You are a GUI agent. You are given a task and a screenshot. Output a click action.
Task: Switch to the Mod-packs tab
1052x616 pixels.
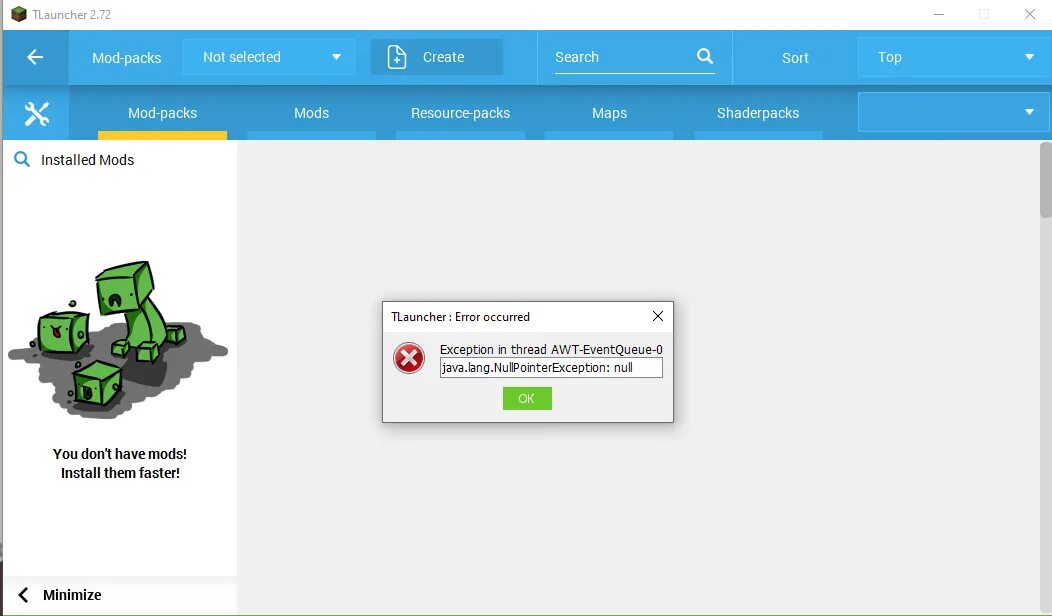162,113
